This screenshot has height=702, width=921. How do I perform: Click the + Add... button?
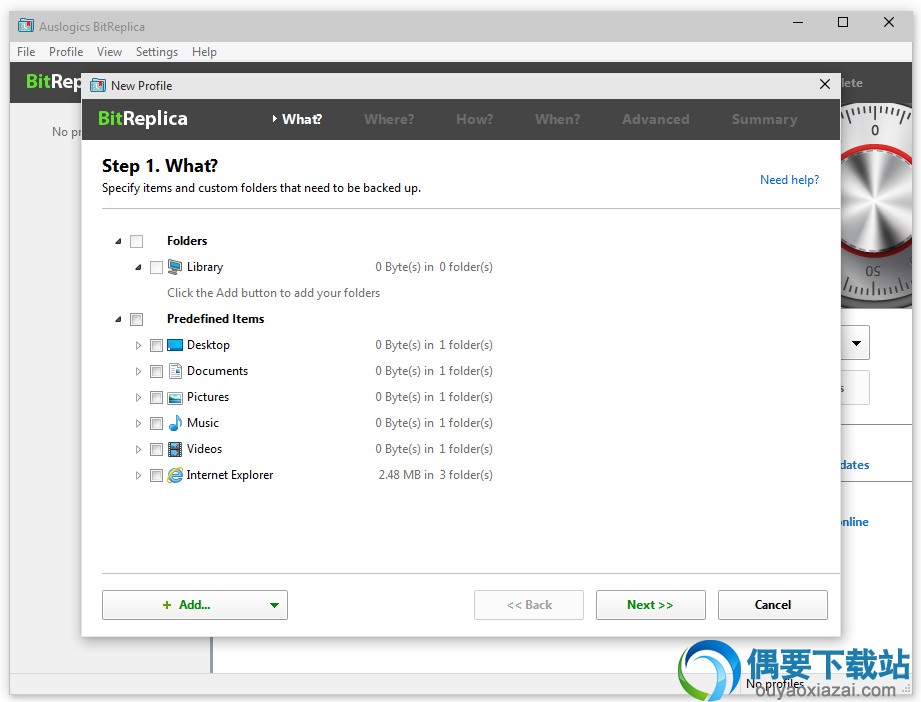pos(195,605)
